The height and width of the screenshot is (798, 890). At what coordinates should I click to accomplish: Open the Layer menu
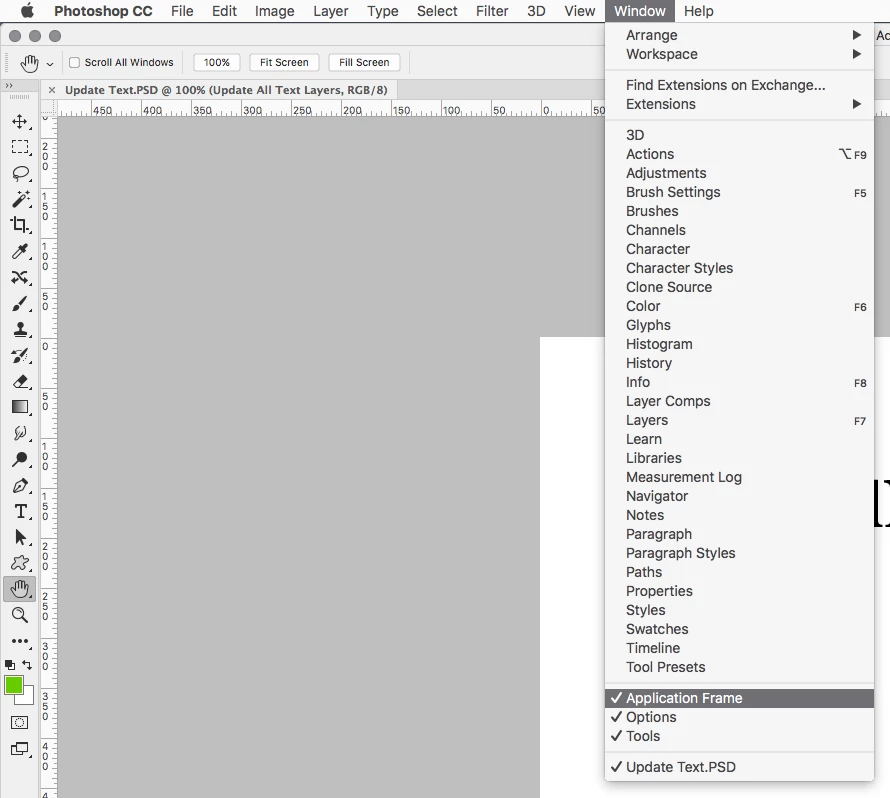coord(331,11)
